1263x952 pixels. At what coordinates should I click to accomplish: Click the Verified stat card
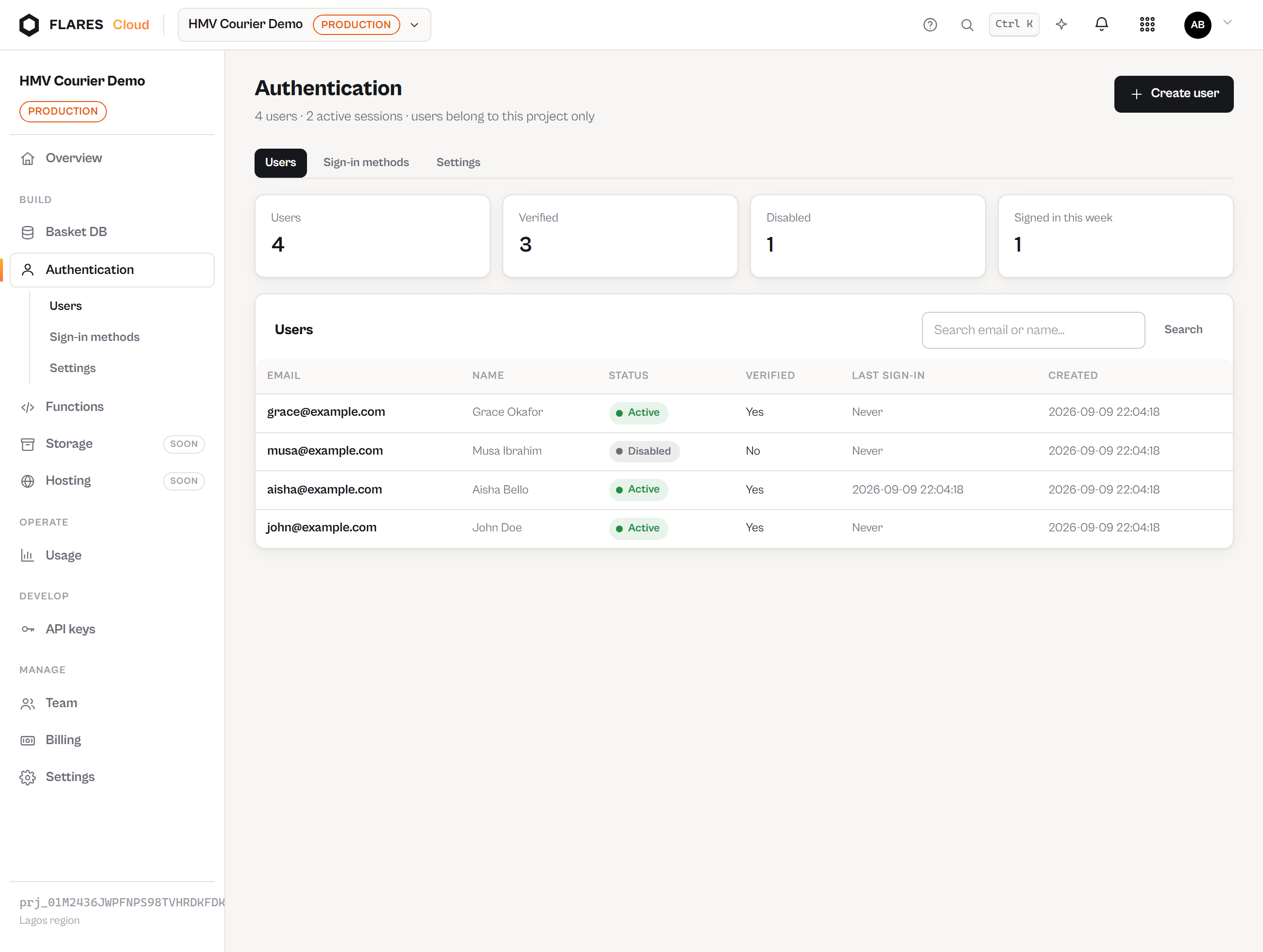pos(619,236)
